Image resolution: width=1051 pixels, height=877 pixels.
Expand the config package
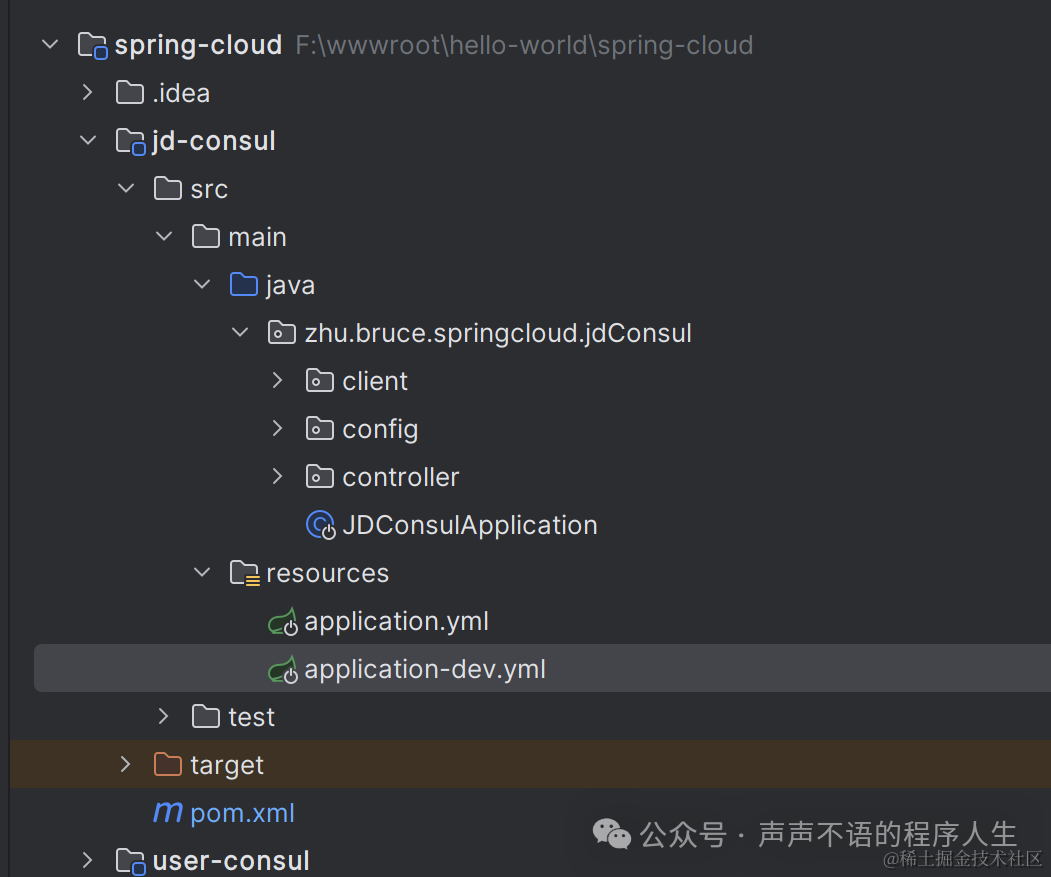[x=277, y=428]
